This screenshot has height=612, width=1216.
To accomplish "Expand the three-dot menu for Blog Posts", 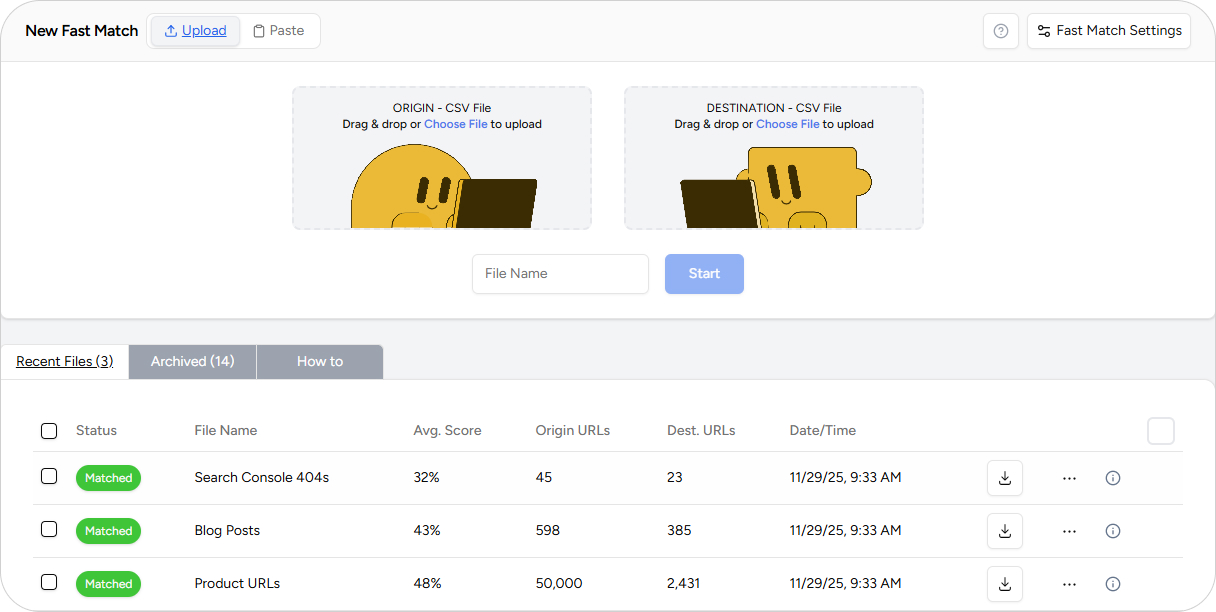I will coord(1069,531).
